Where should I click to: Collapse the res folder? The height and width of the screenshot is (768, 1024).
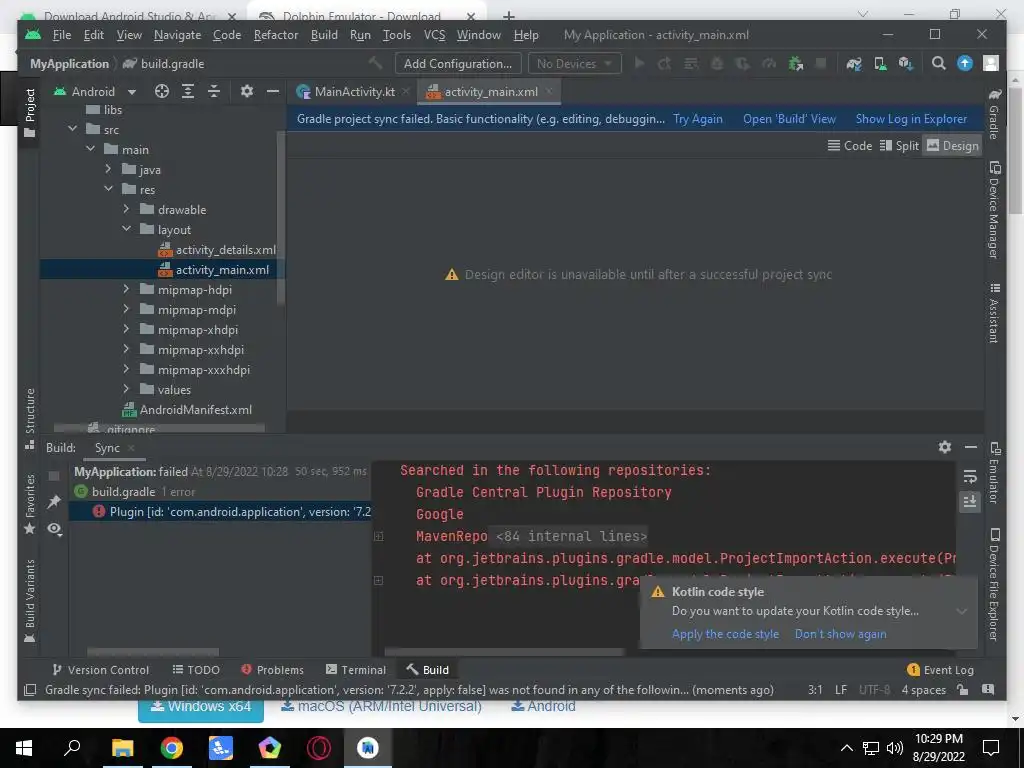click(x=108, y=189)
